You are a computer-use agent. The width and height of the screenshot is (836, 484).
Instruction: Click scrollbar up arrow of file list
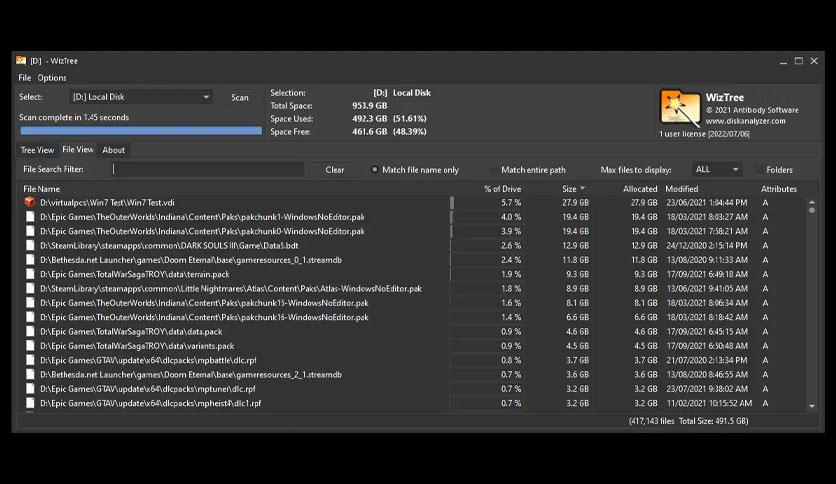click(811, 203)
